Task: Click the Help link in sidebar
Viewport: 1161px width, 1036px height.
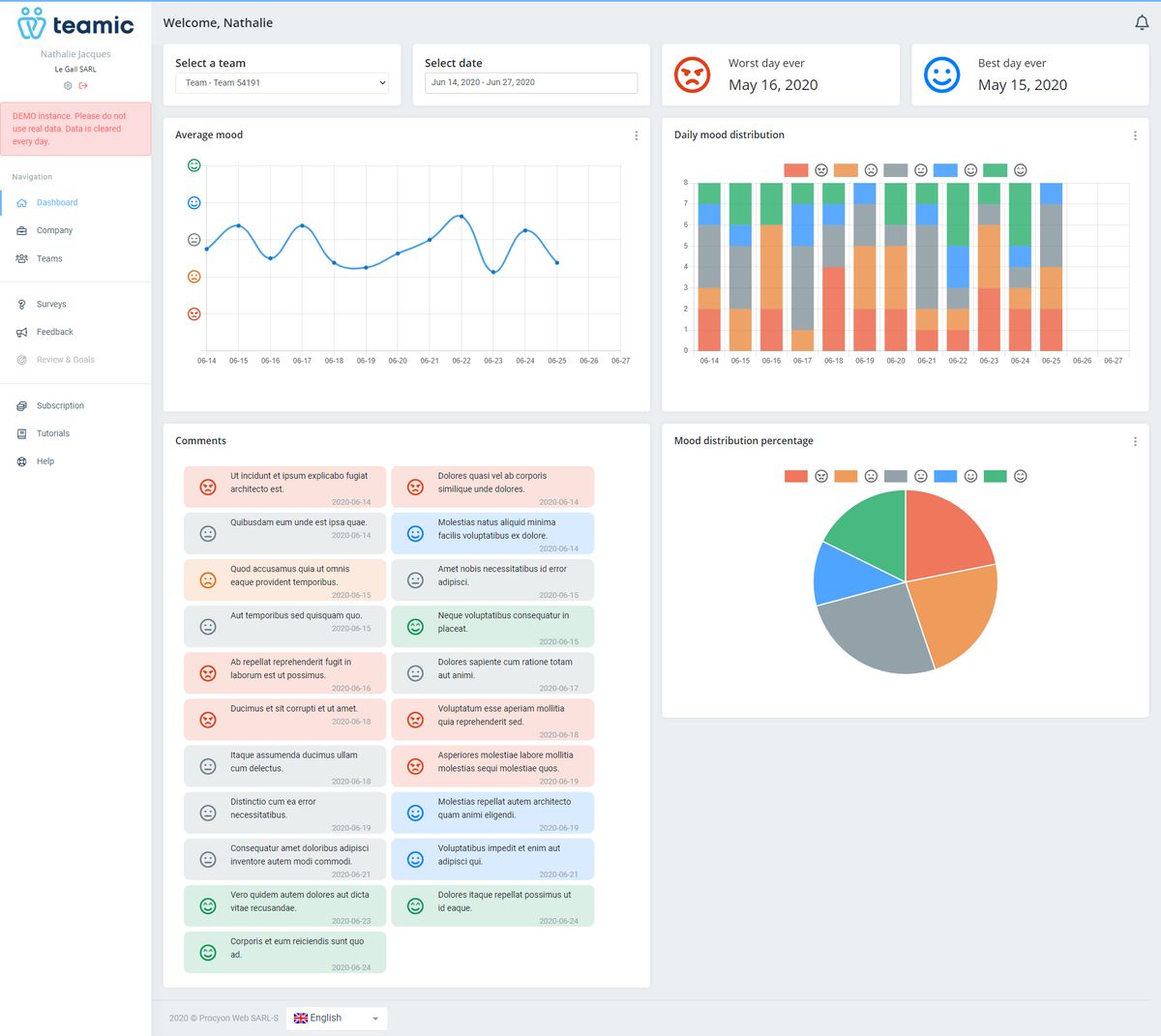Action: pos(45,461)
